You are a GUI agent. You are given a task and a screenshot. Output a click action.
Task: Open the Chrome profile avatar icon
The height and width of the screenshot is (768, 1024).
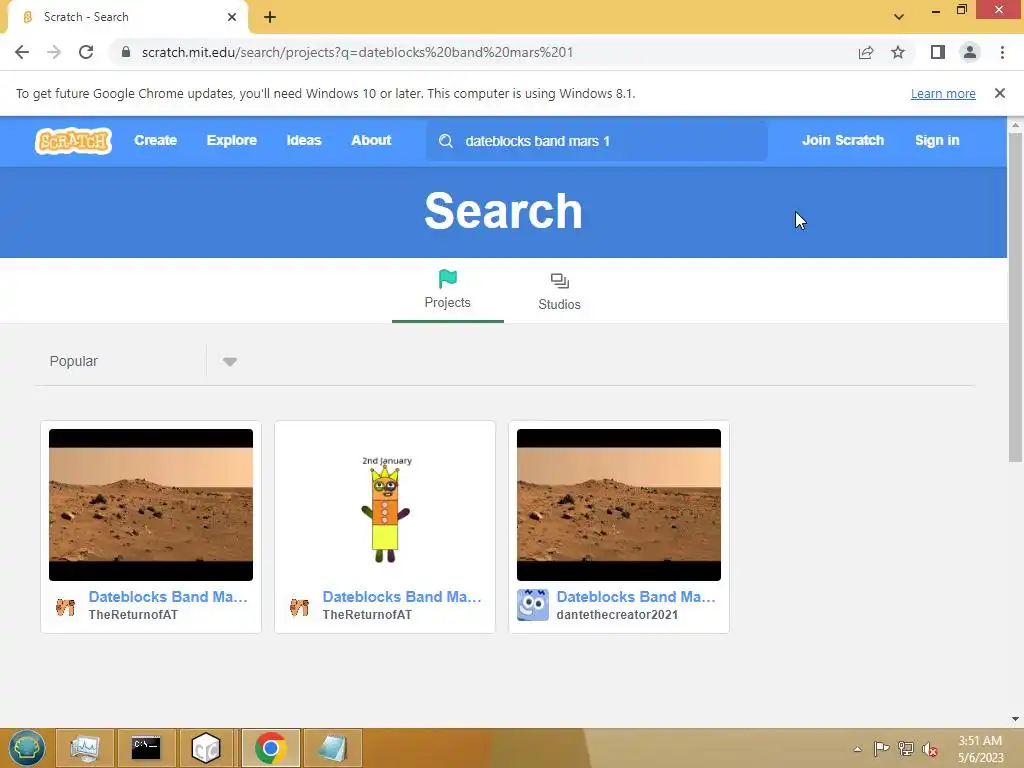970,52
